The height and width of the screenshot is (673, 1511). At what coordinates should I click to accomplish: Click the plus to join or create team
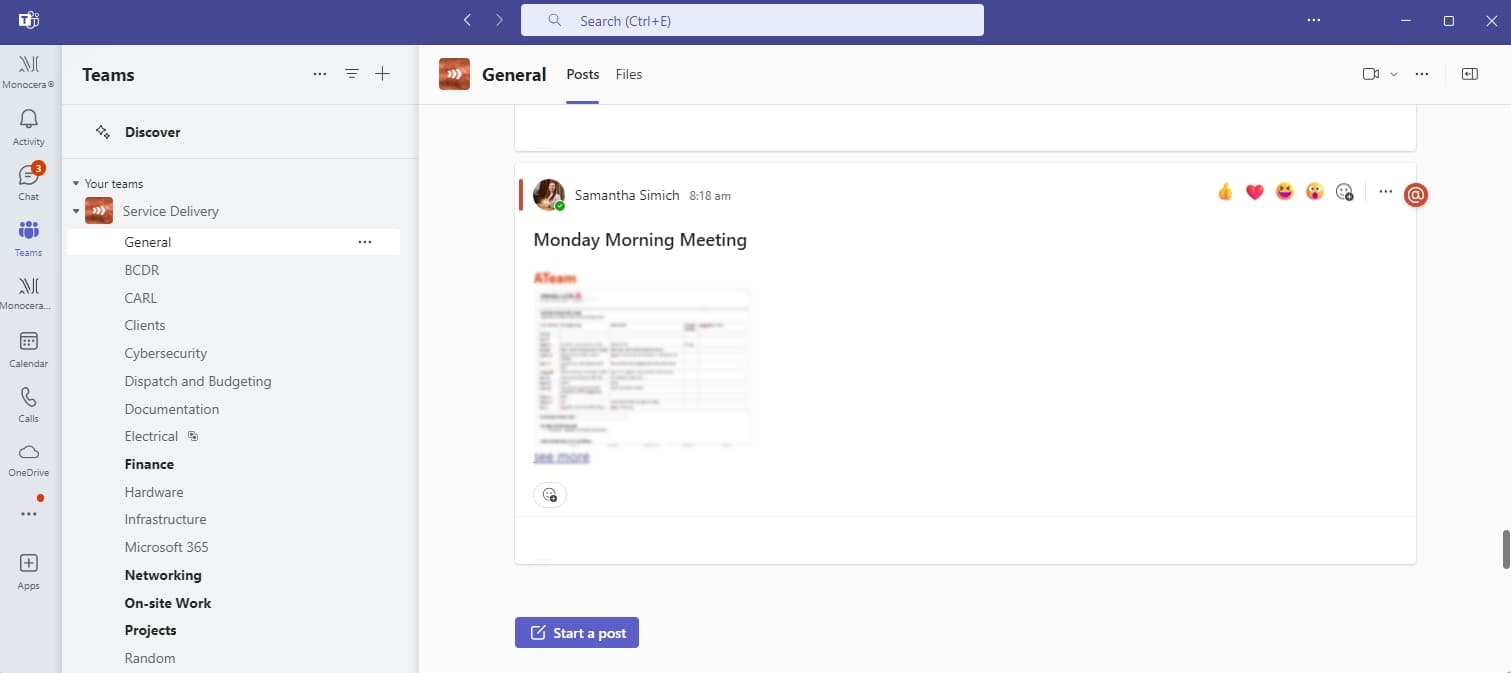click(x=382, y=74)
